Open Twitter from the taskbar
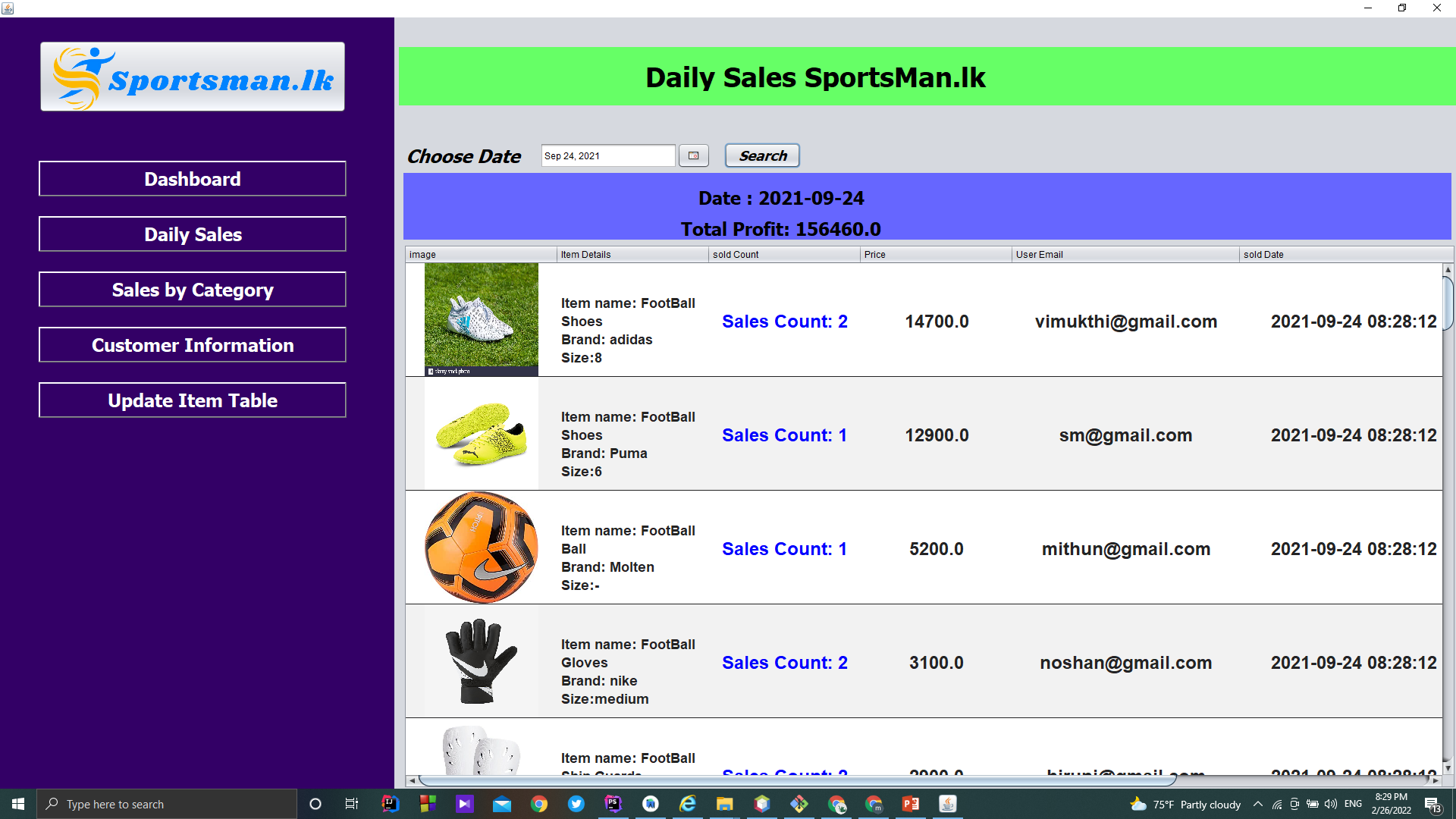The width and height of the screenshot is (1456, 819). tap(576, 804)
